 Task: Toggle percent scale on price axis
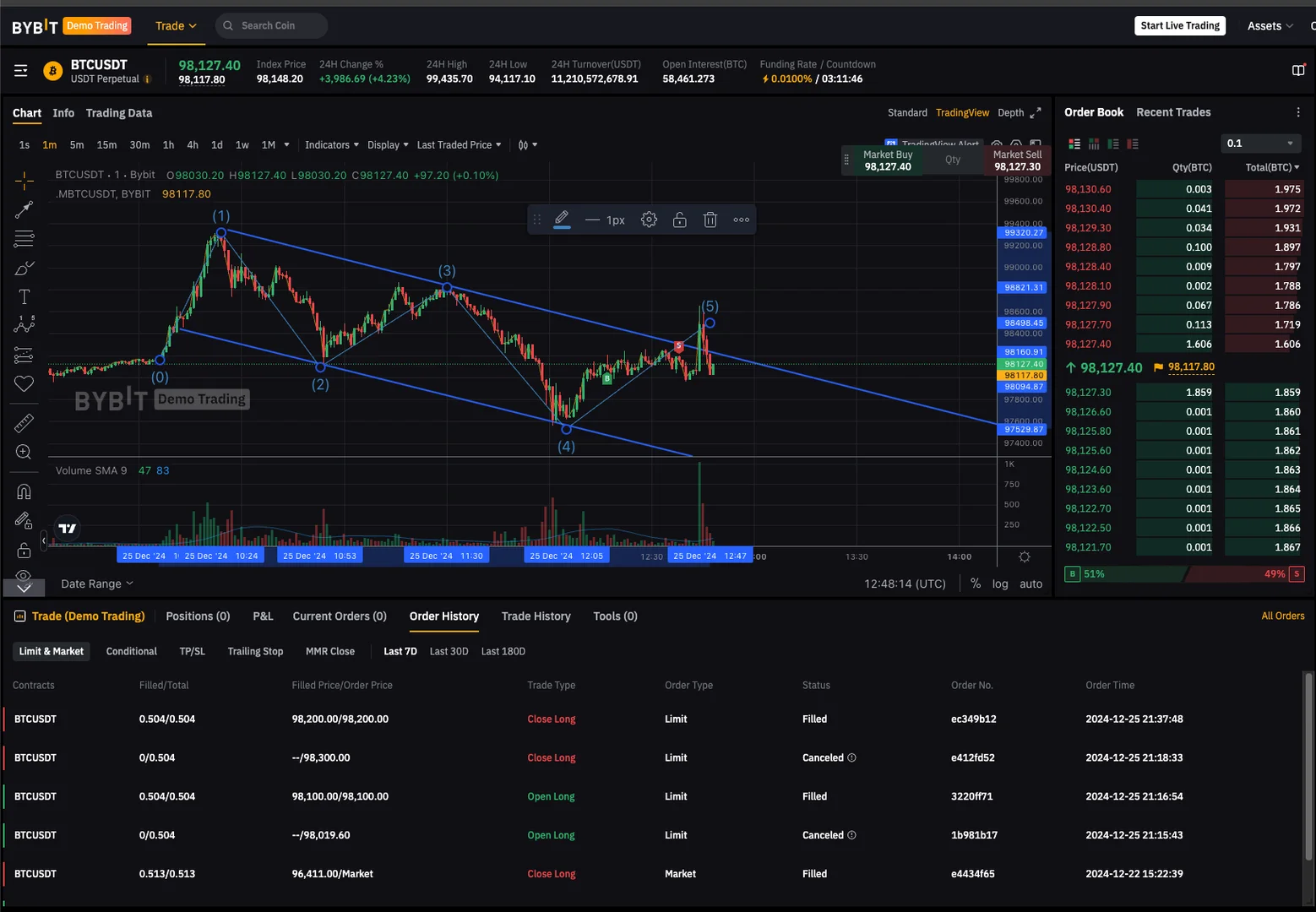976,584
